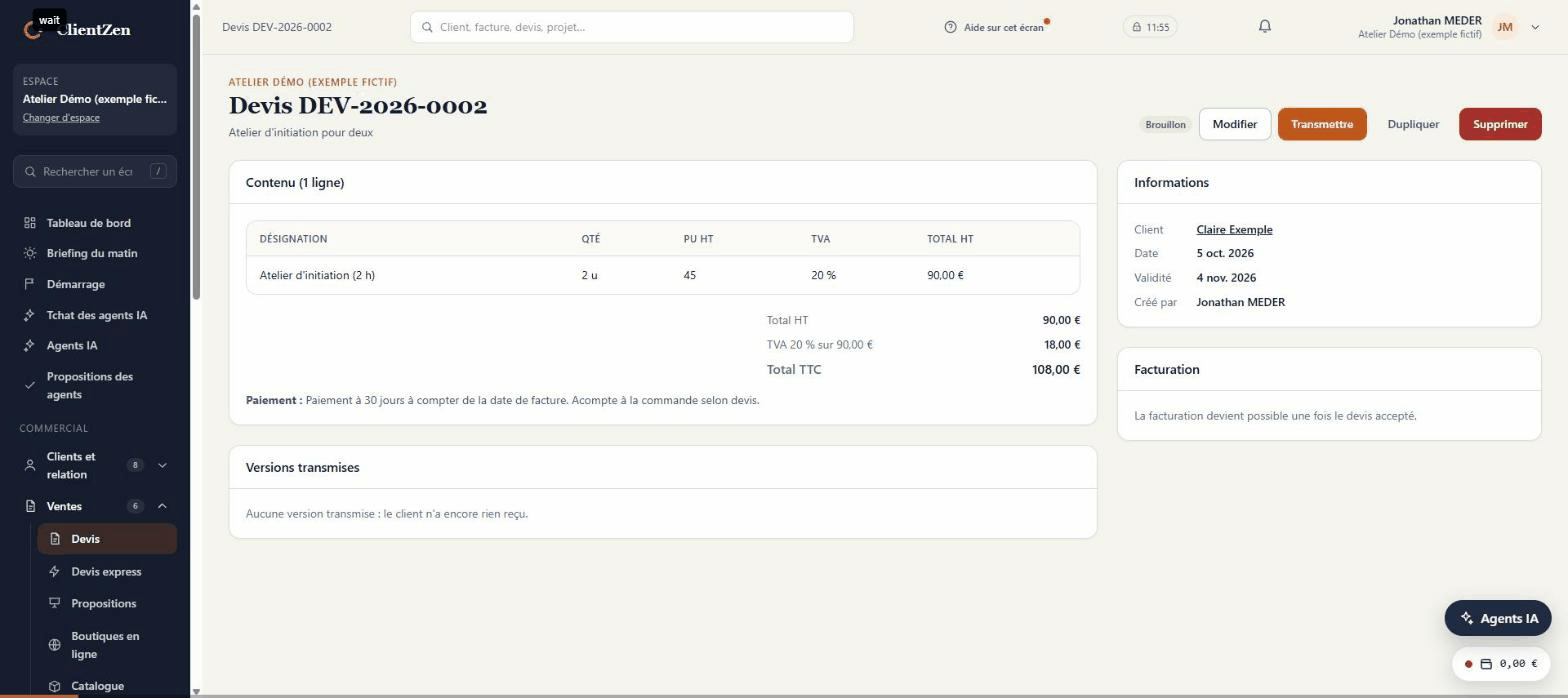Focus the global search field
The image size is (1568, 698).
[x=632, y=27]
